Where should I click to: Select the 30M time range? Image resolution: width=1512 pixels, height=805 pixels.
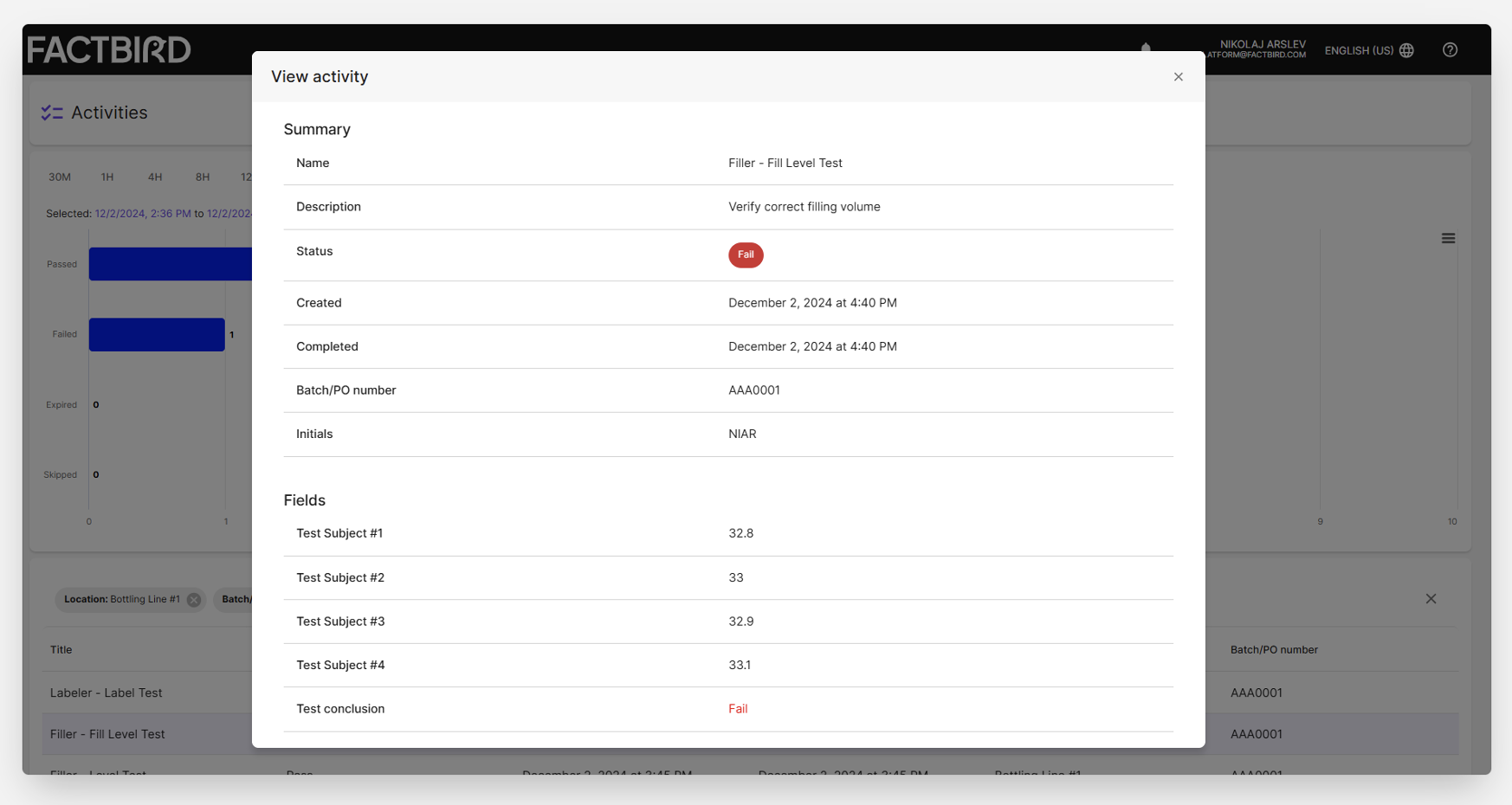[60, 177]
